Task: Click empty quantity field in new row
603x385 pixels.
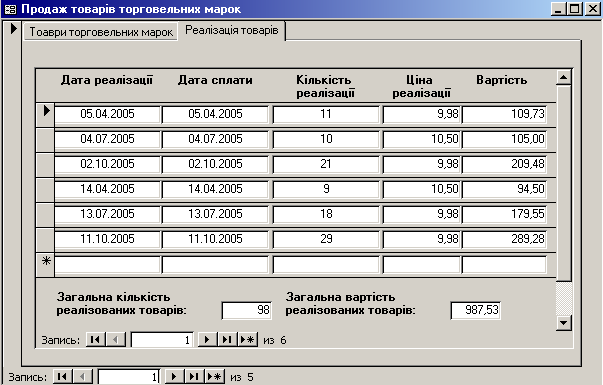Action: (326, 265)
